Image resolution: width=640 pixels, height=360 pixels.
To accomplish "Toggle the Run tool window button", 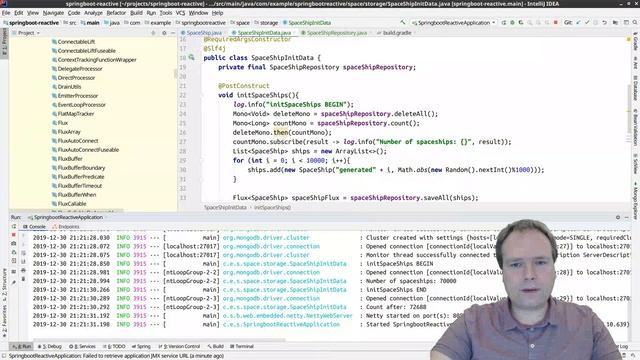I will point(22,347).
